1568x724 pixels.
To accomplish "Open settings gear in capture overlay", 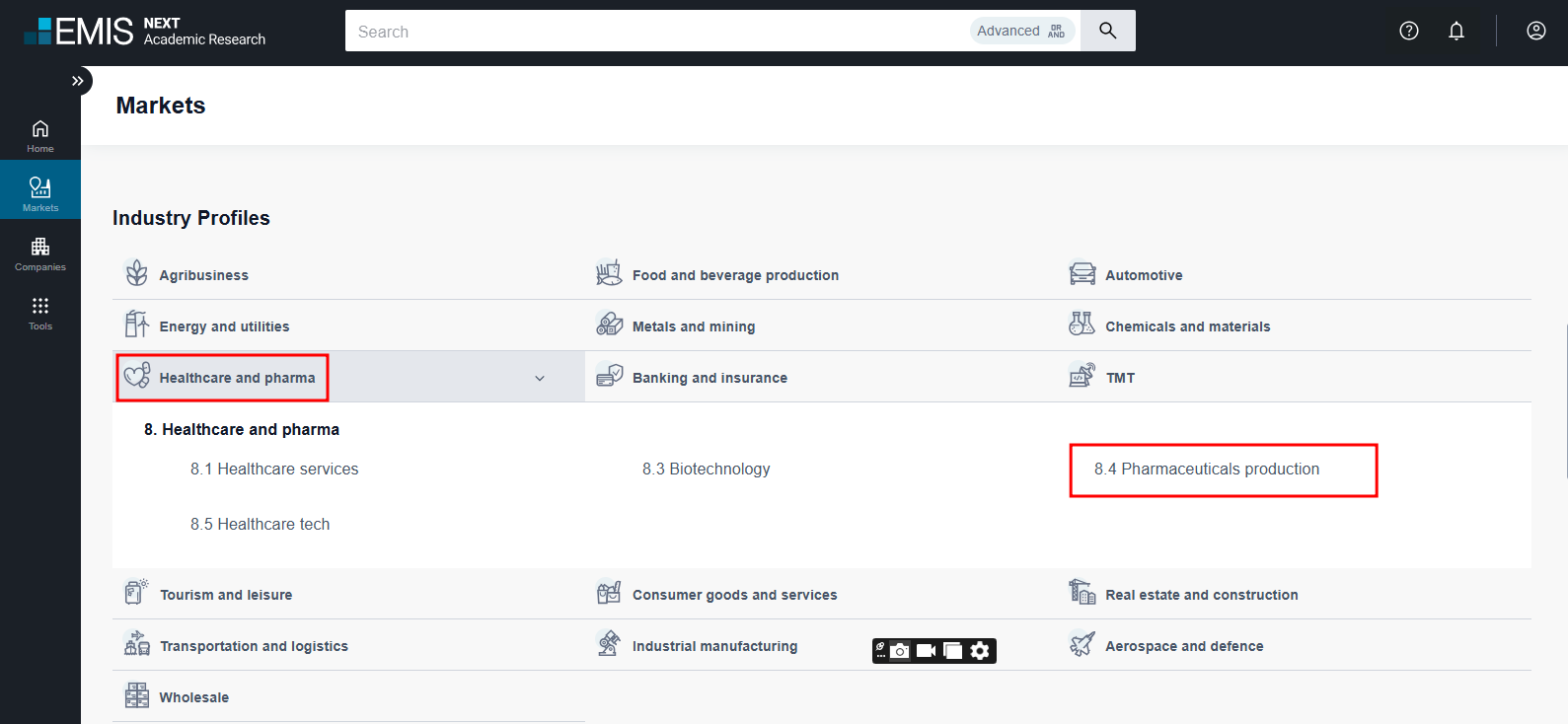I will [980, 651].
